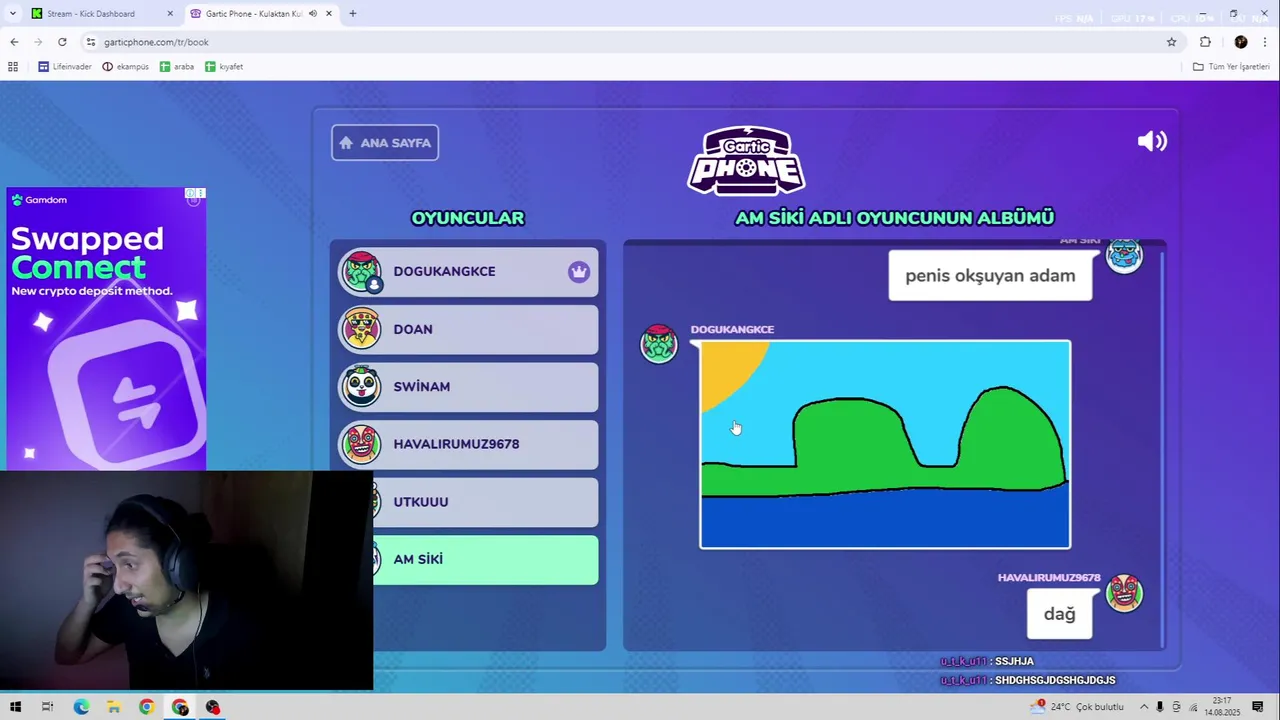Viewport: 1280px width, 720px height.
Task: View site information icon in address bar
Action: pos(91,42)
